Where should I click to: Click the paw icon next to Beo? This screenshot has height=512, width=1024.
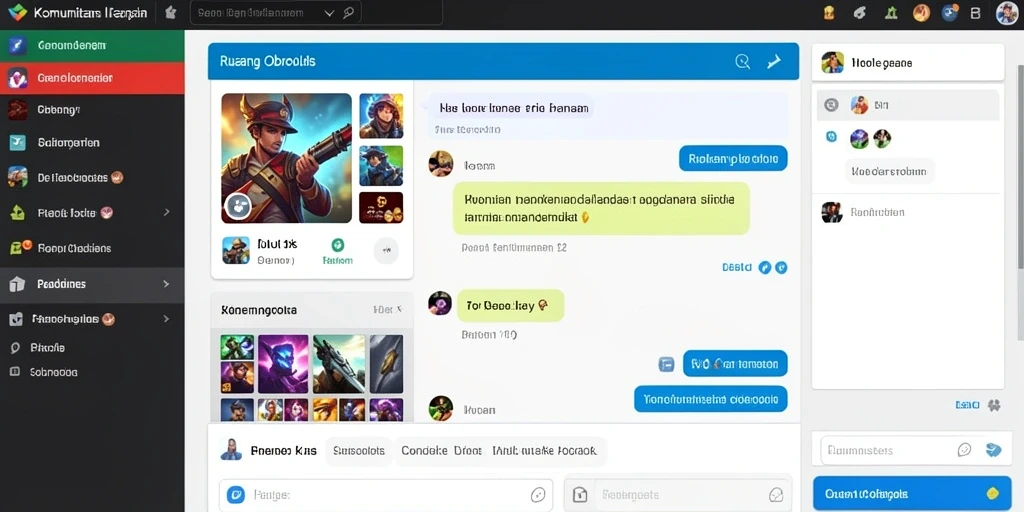(x=994, y=405)
